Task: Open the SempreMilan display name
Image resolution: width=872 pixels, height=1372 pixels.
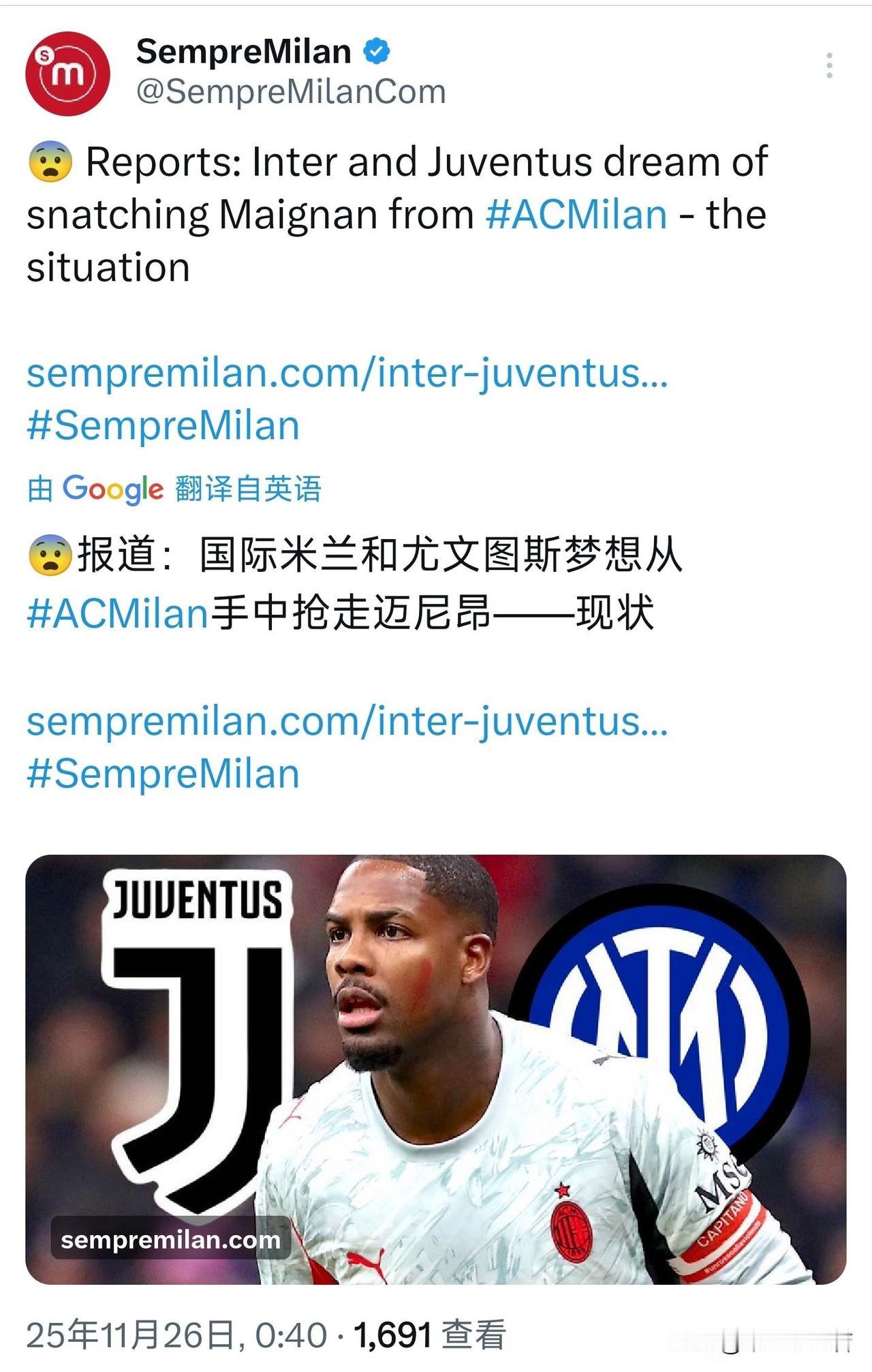Action: point(243,52)
